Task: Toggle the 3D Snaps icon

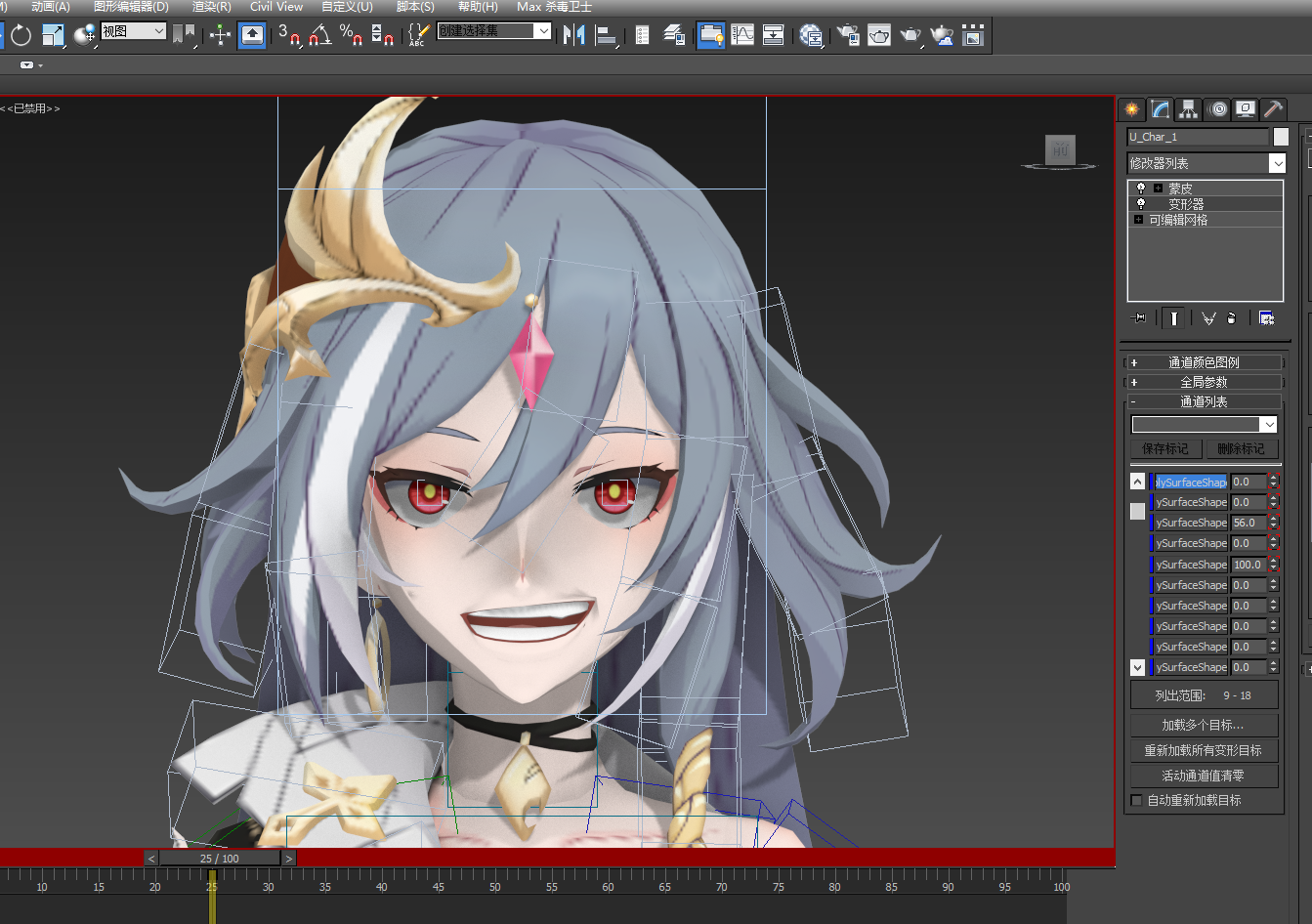Action: tap(289, 36)
